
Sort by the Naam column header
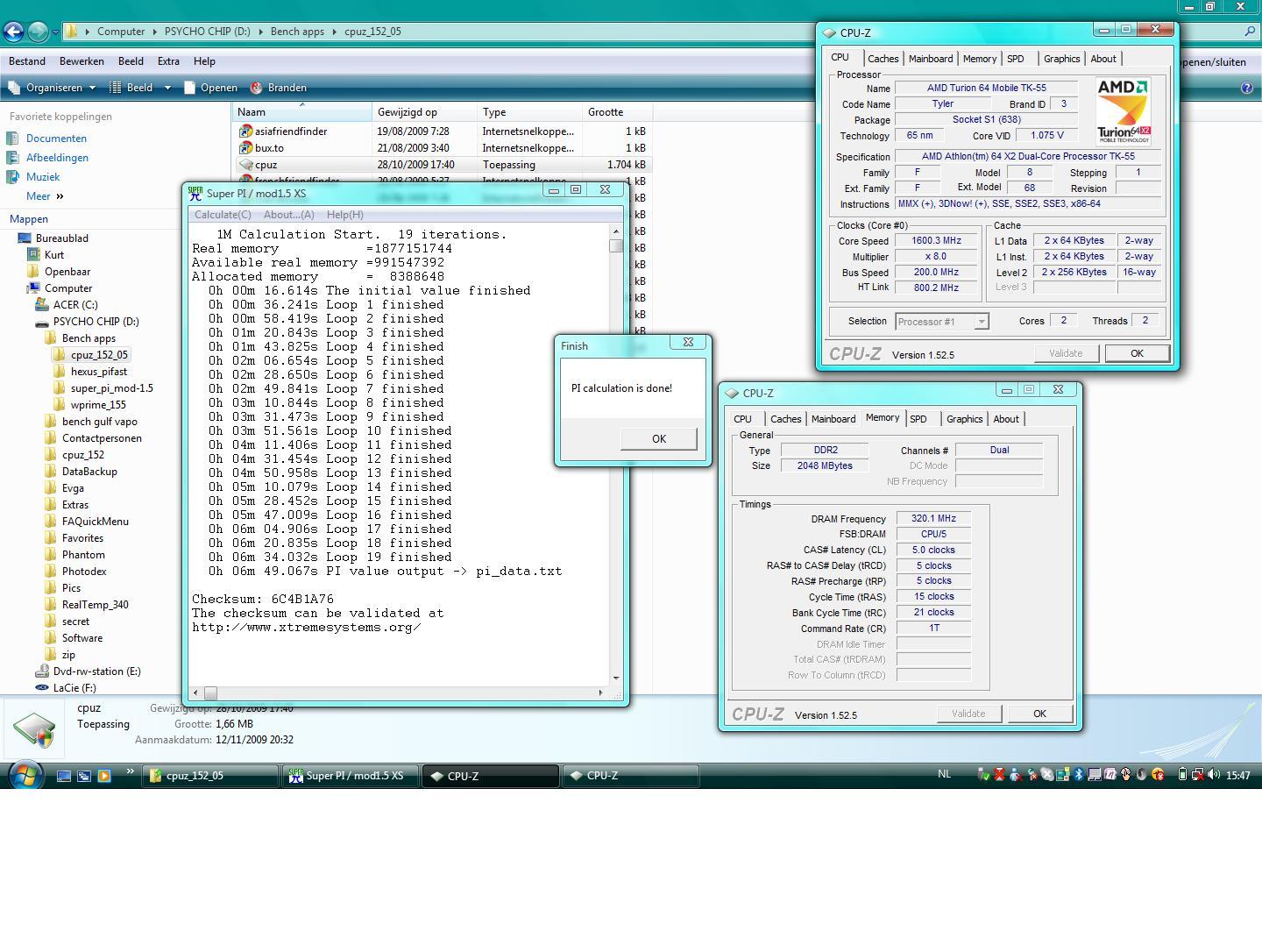(302, 112)
